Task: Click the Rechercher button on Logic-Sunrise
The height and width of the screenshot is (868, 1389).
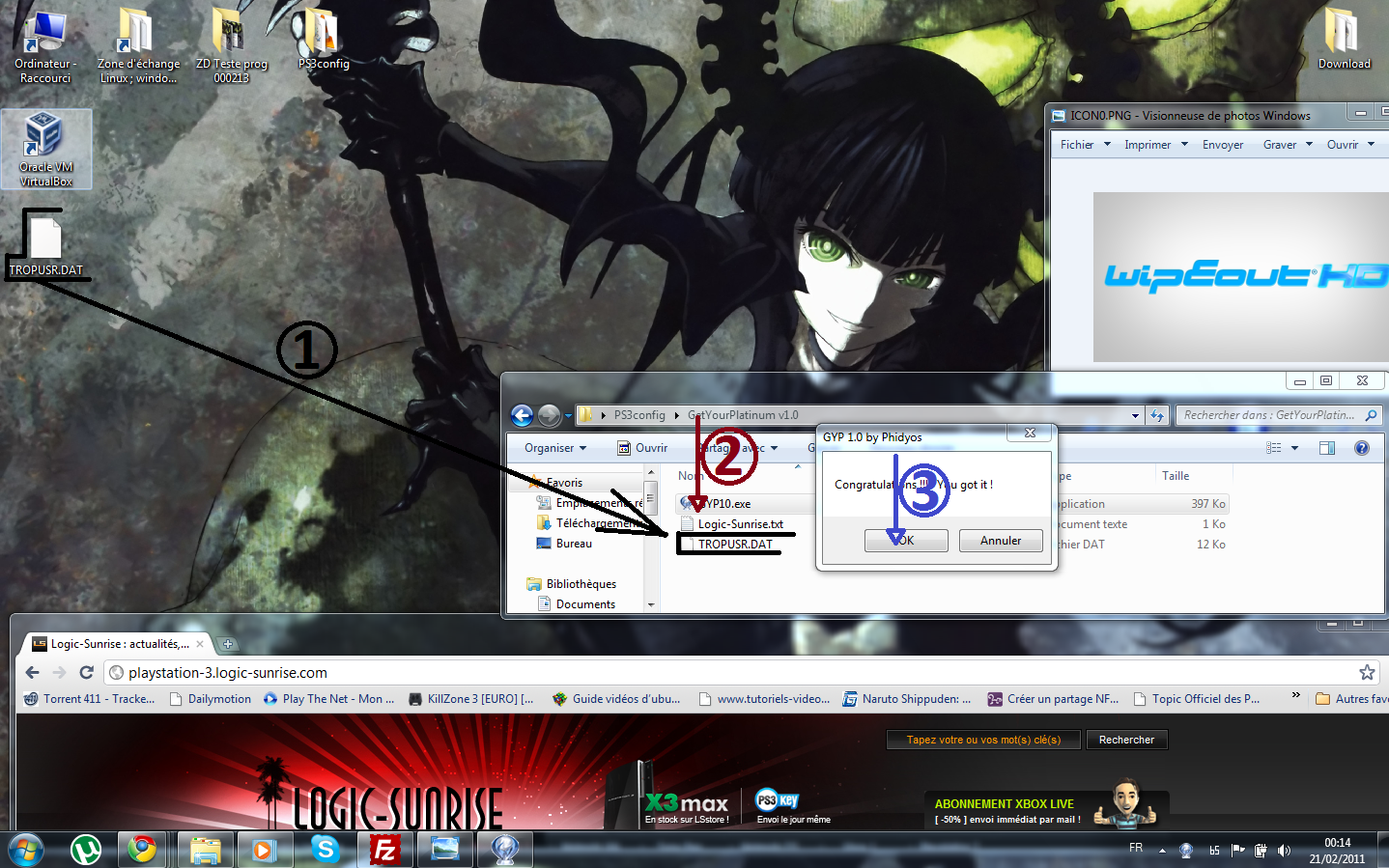Action: pos(1126,740)
